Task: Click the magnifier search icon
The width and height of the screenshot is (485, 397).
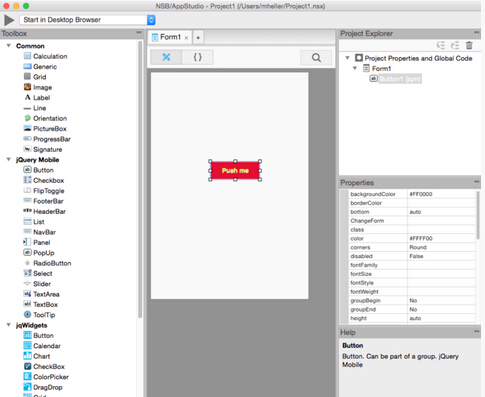Action: pos(316,58)
